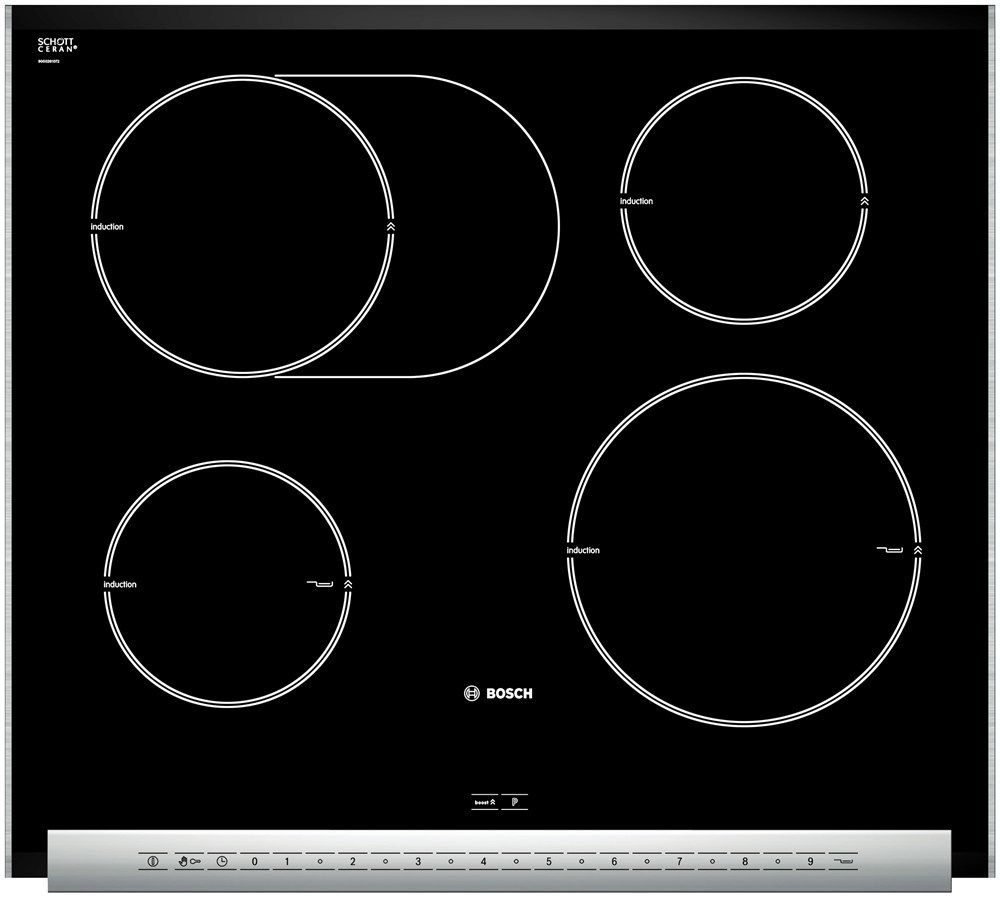1000x897 pixels.
Task: Click the Bosch logo on the glass
Action: click(x=498, y=693)
